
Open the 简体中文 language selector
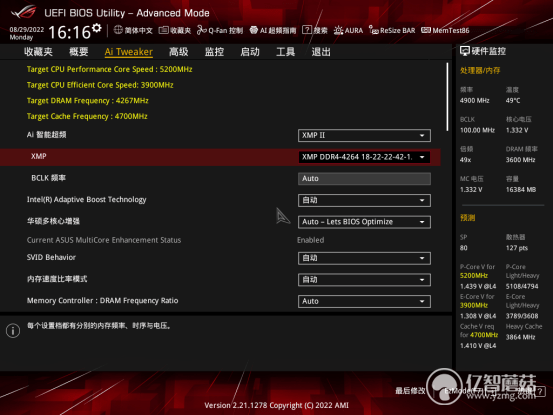tap(133, 30)
